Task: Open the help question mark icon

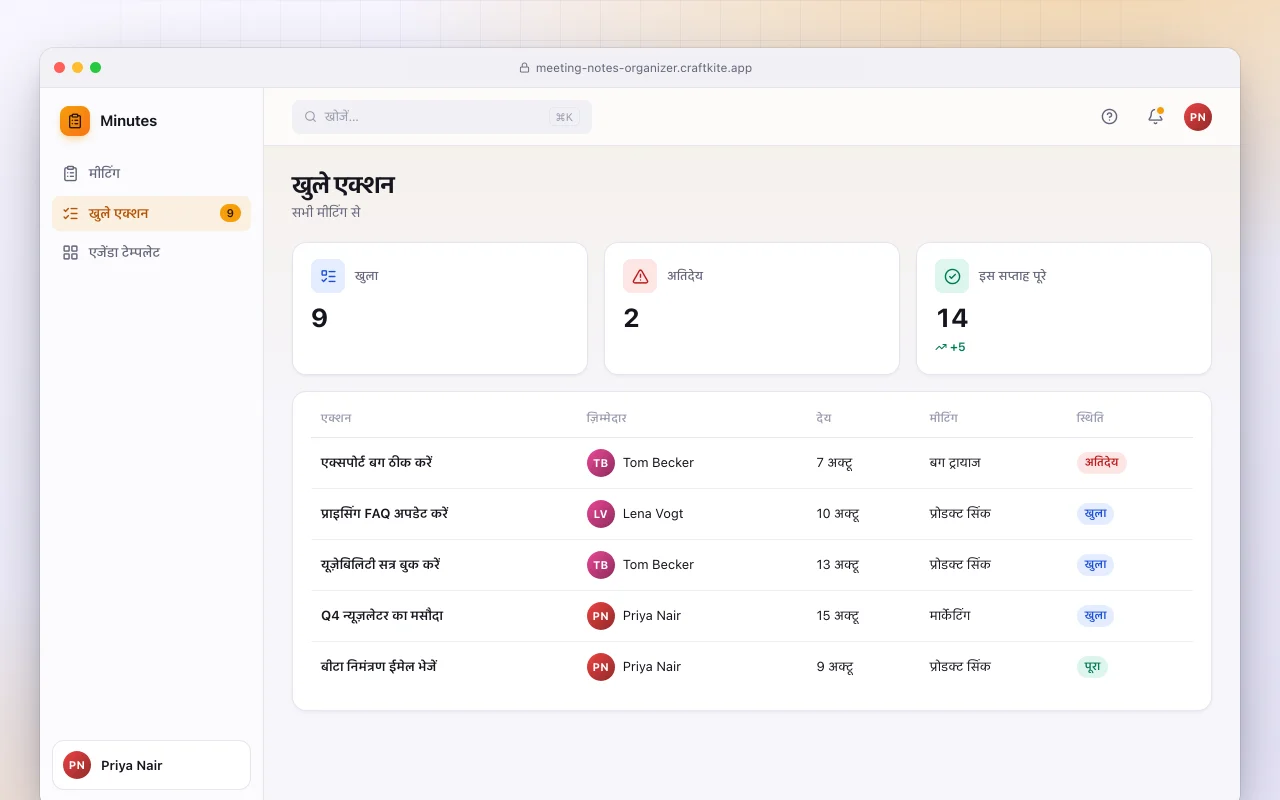Action: coord(1109,117)
